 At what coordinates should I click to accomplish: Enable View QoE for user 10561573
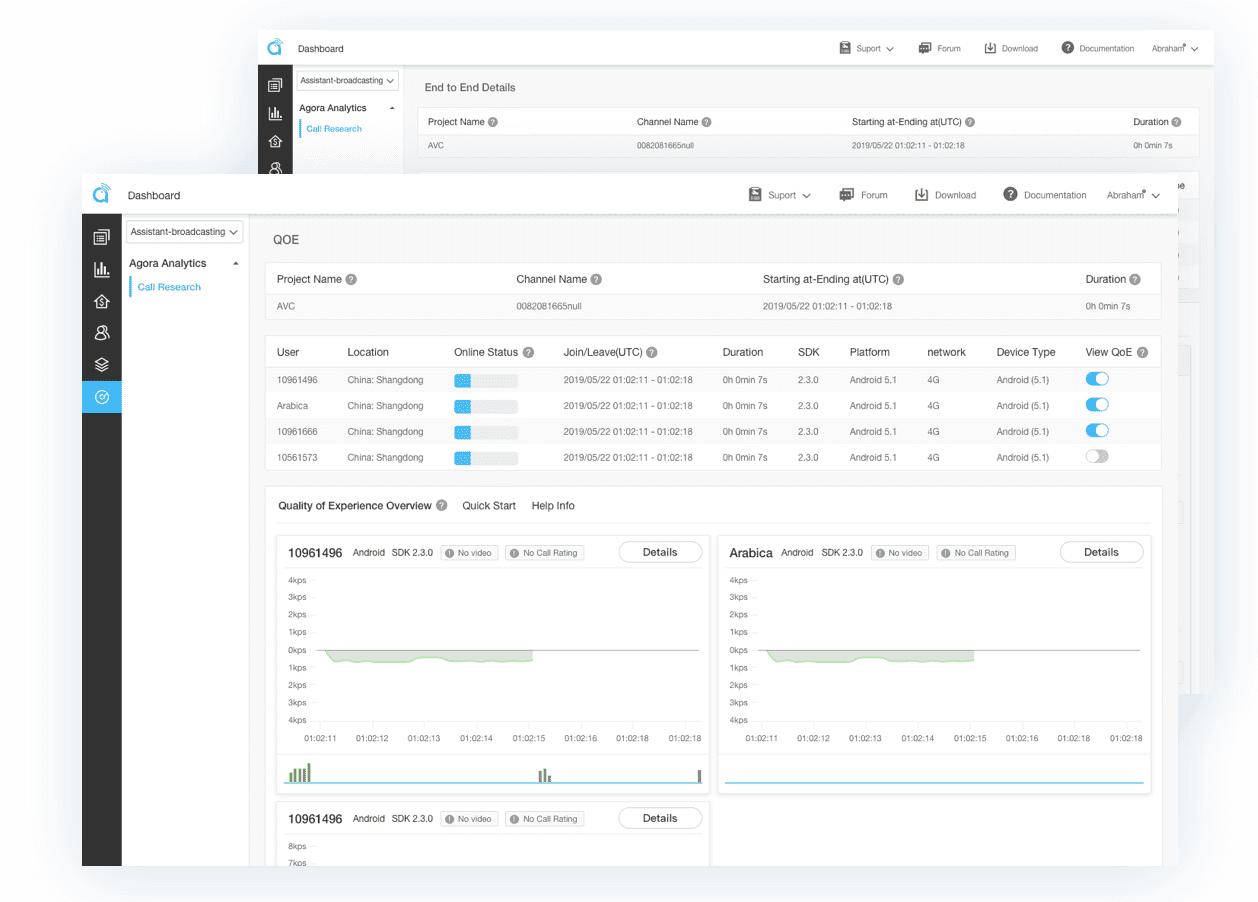point(1097,457)
